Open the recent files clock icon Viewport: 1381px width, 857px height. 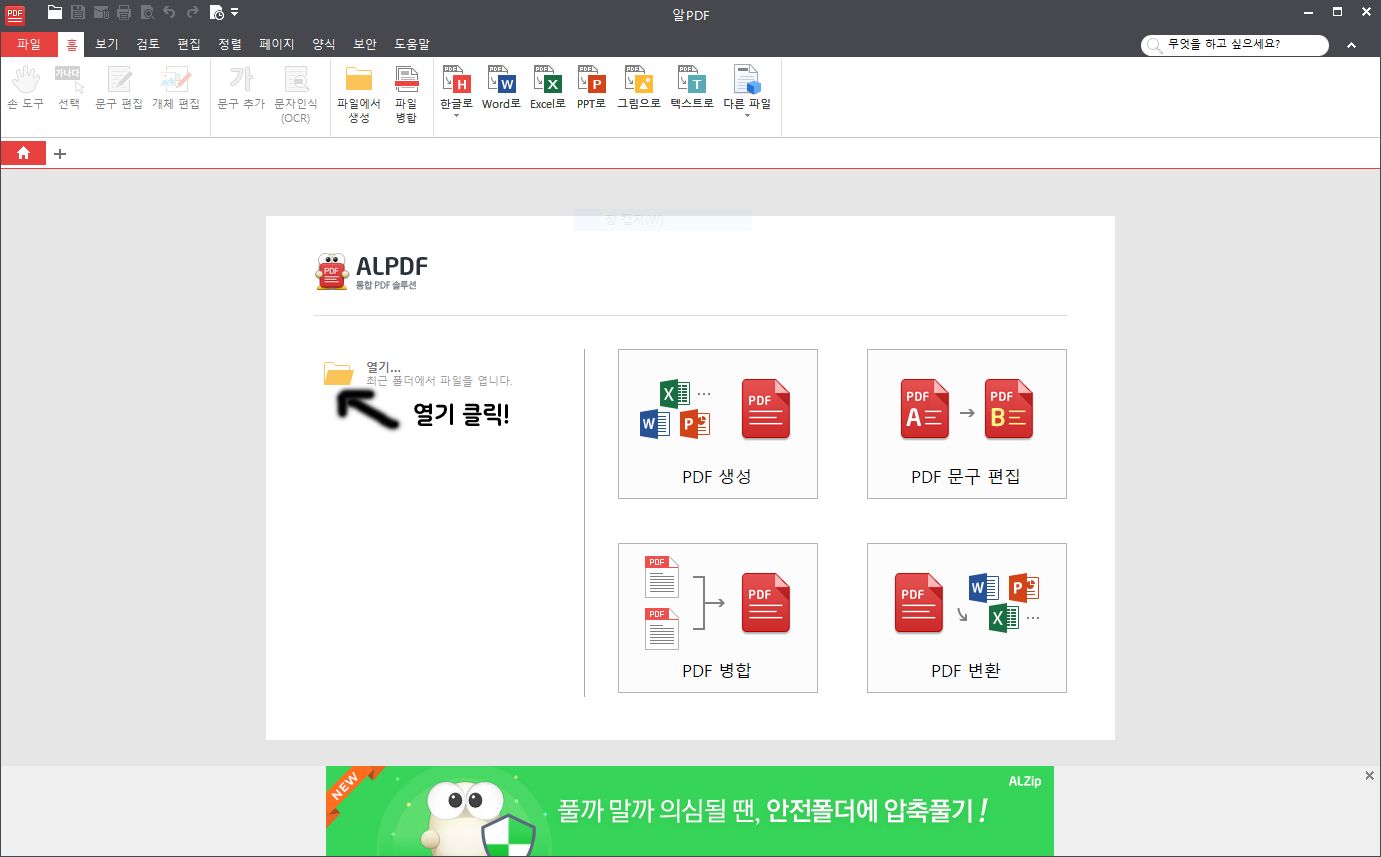coord(217,13)
